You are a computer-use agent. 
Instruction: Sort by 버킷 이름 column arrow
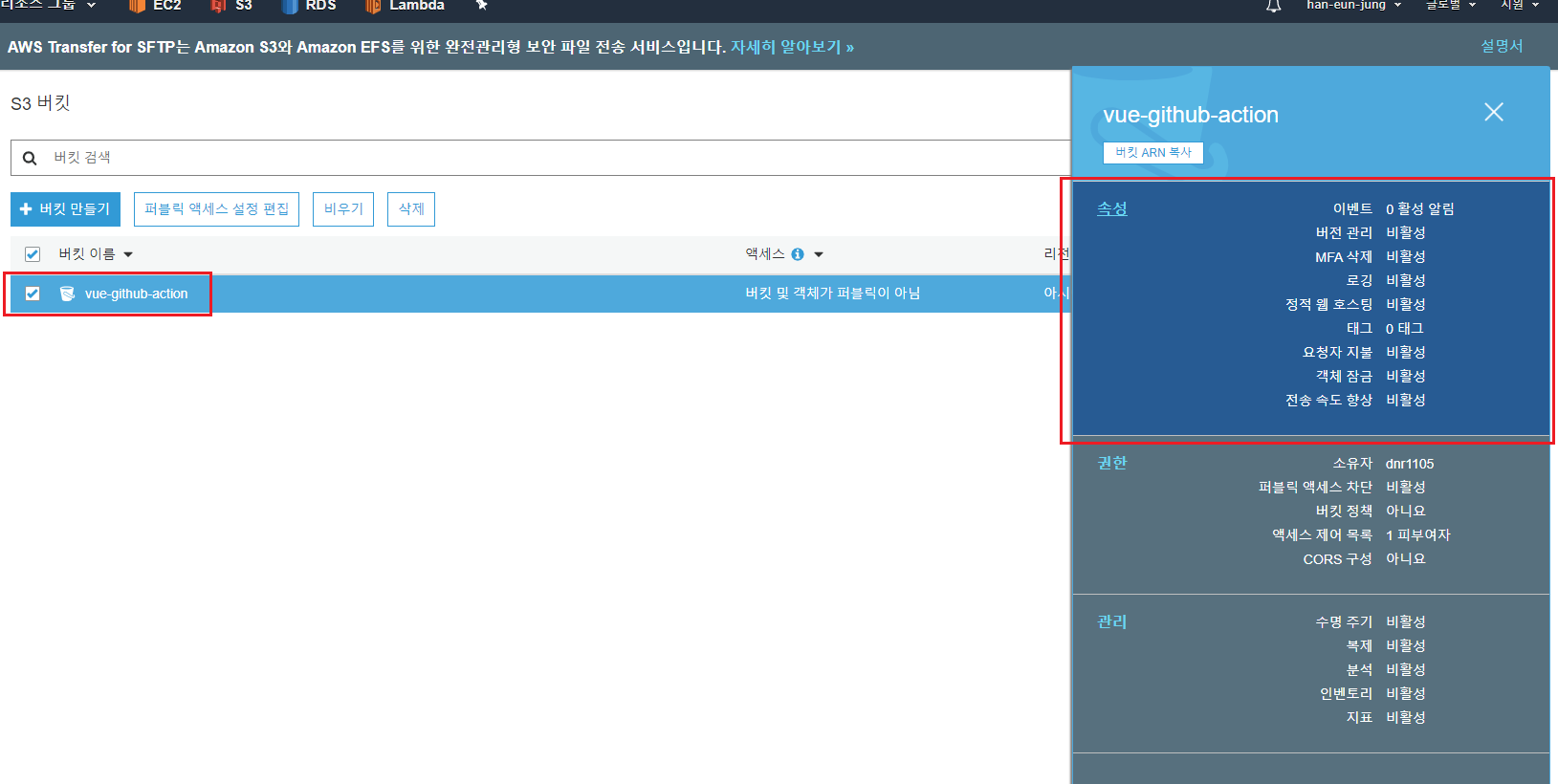click(x=128, y=254)
